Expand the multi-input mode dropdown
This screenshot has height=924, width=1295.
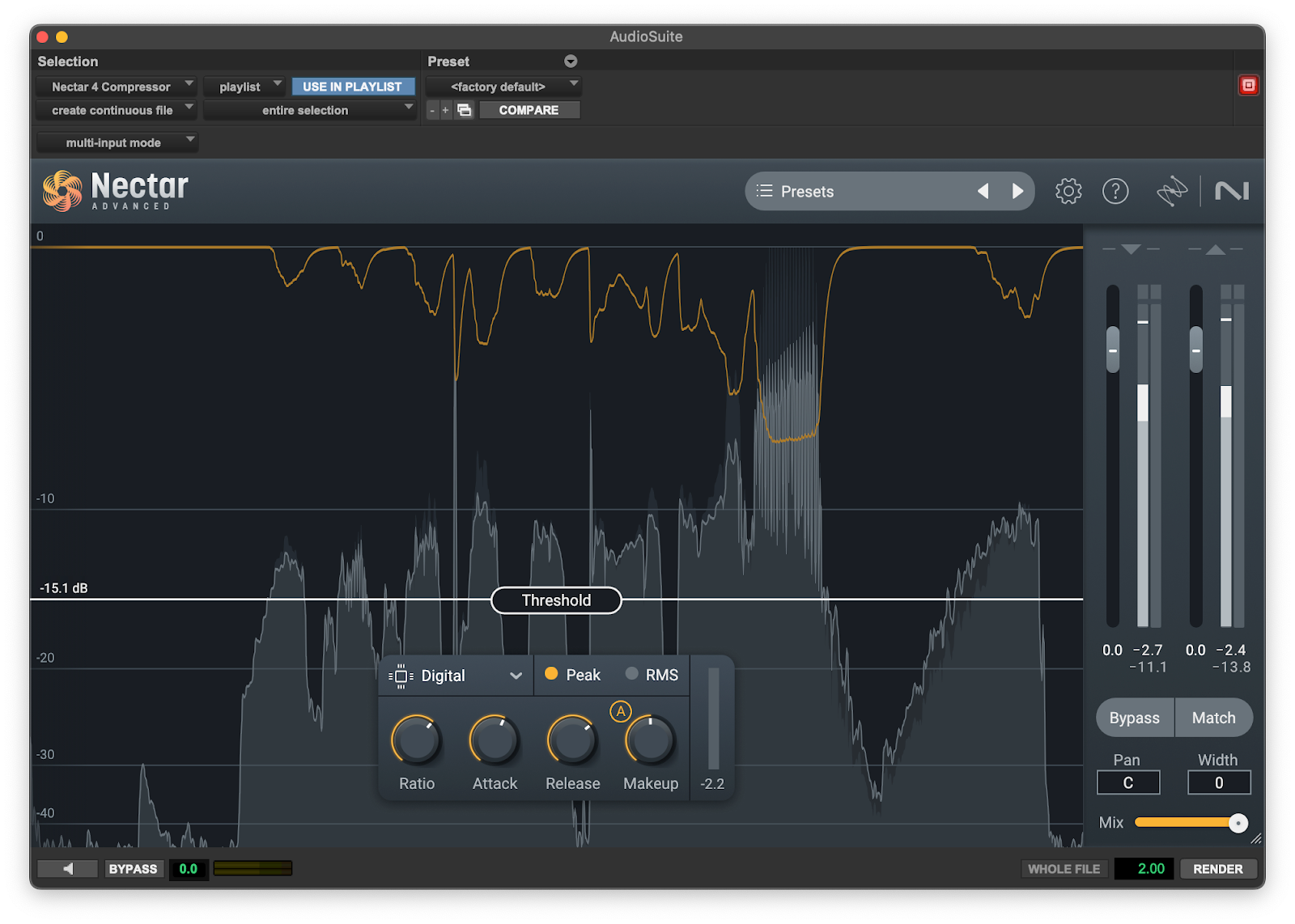pos(117,142)
